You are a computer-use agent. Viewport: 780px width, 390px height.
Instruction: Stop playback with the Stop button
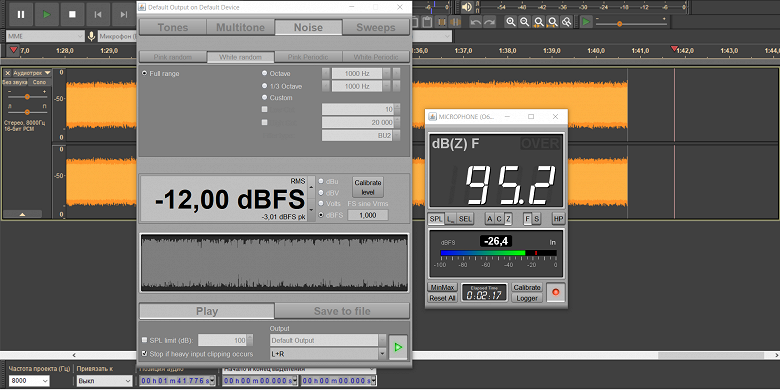[73, 14]
